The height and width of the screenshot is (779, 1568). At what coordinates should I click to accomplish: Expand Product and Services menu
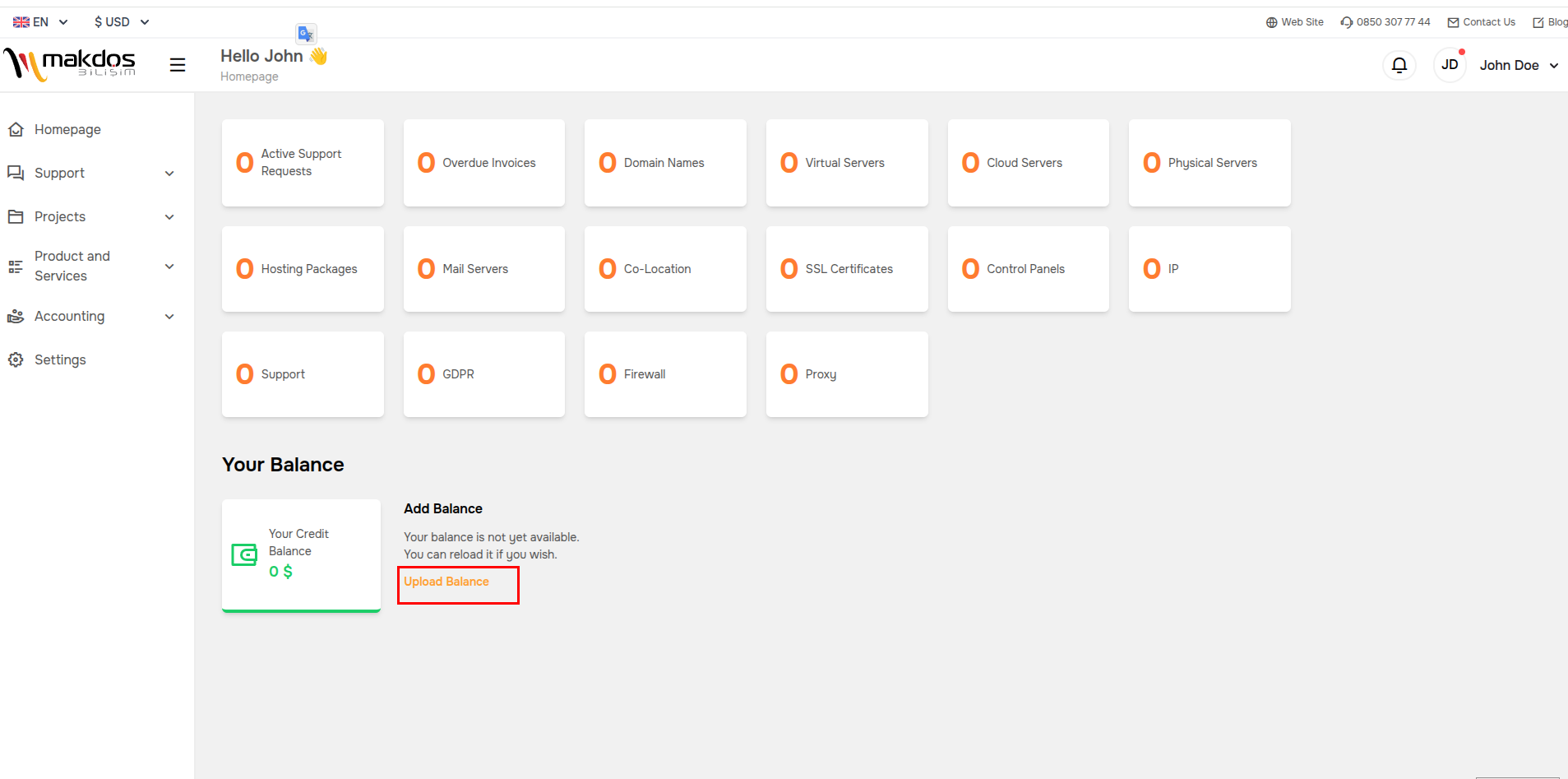coord(90,266)
